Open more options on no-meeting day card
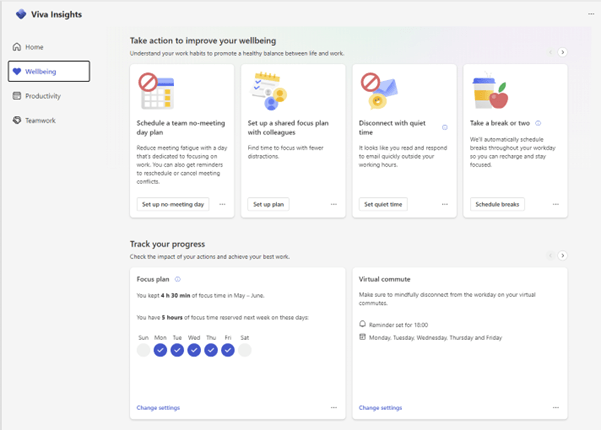601x430 pixels. [222, 204]
